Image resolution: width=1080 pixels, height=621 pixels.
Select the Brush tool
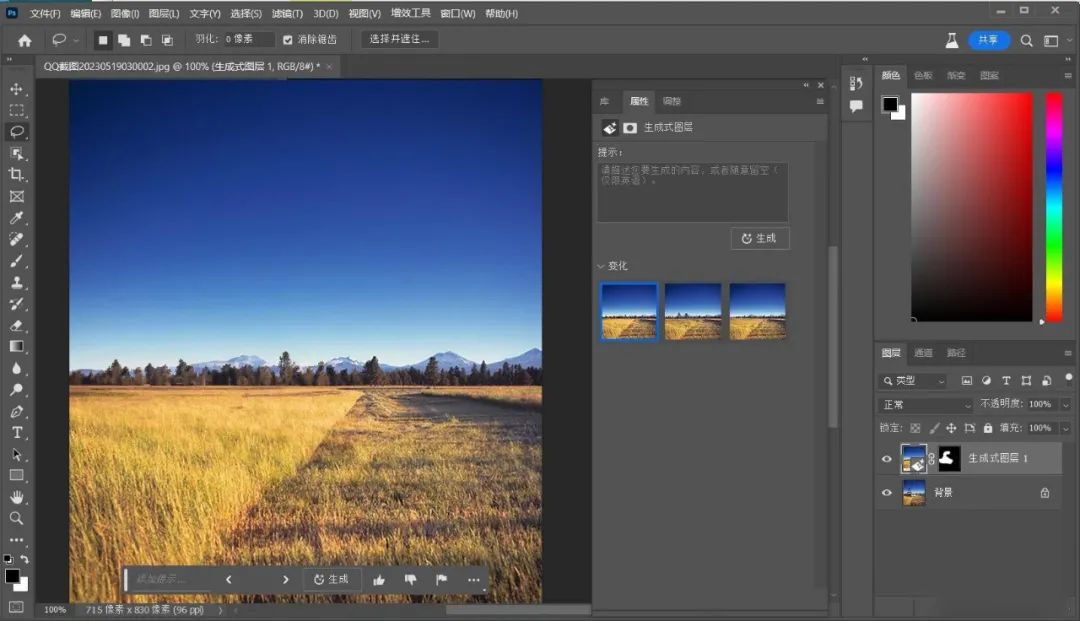coord(17,261)
